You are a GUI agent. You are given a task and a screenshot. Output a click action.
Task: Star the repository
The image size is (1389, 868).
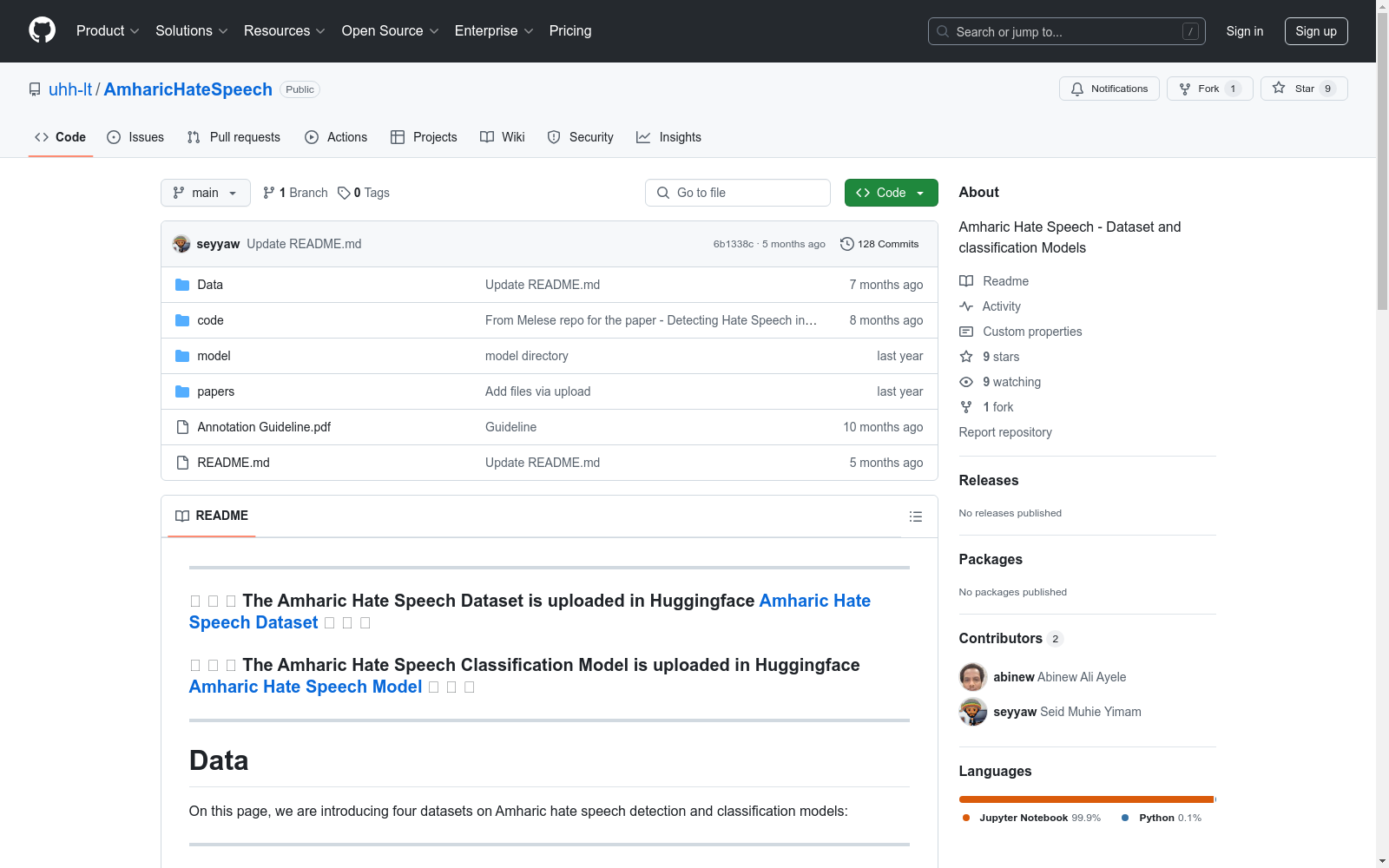1304,89
